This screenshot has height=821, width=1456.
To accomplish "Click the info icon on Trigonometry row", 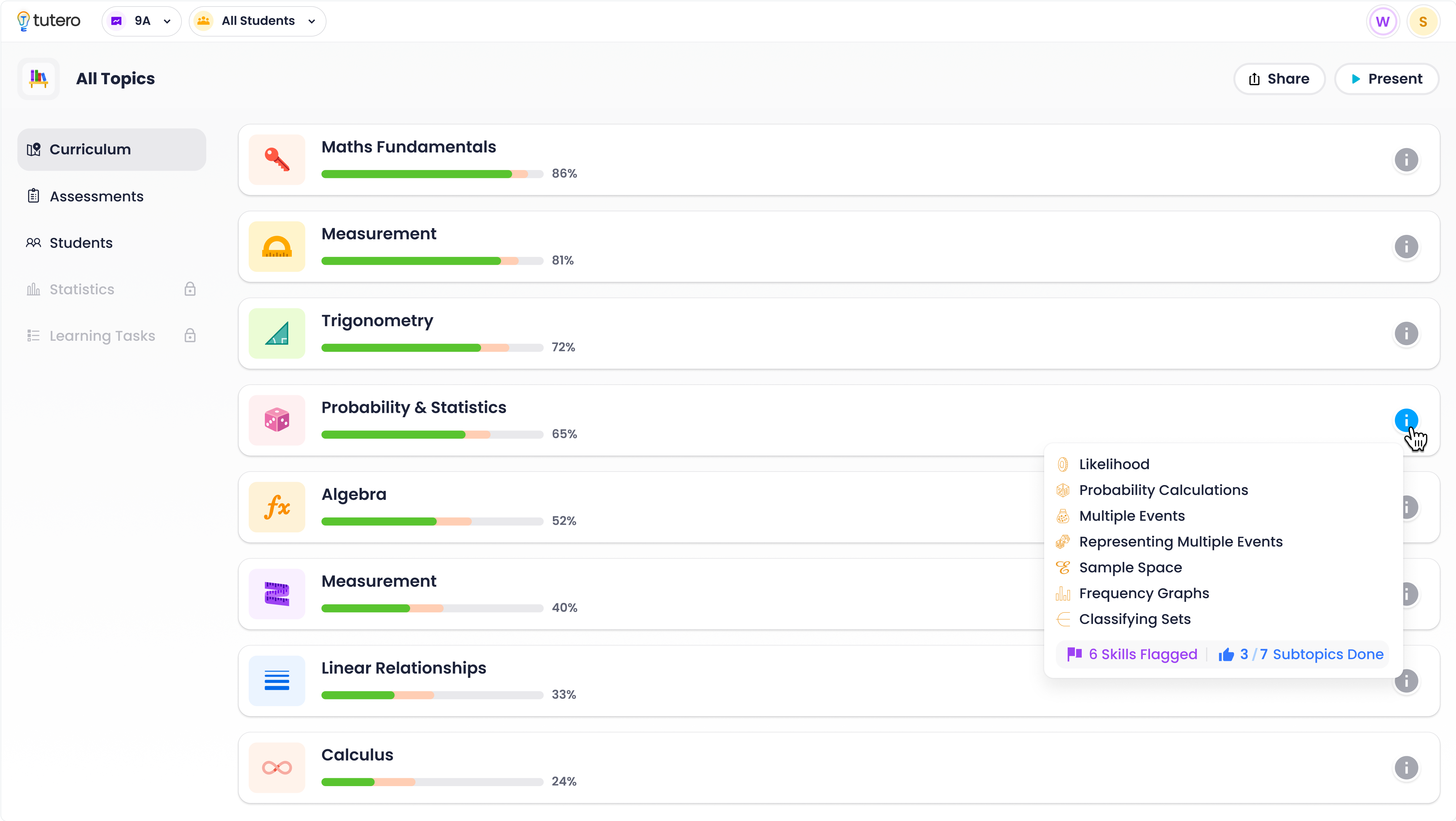I will (x=1406, y=333).
